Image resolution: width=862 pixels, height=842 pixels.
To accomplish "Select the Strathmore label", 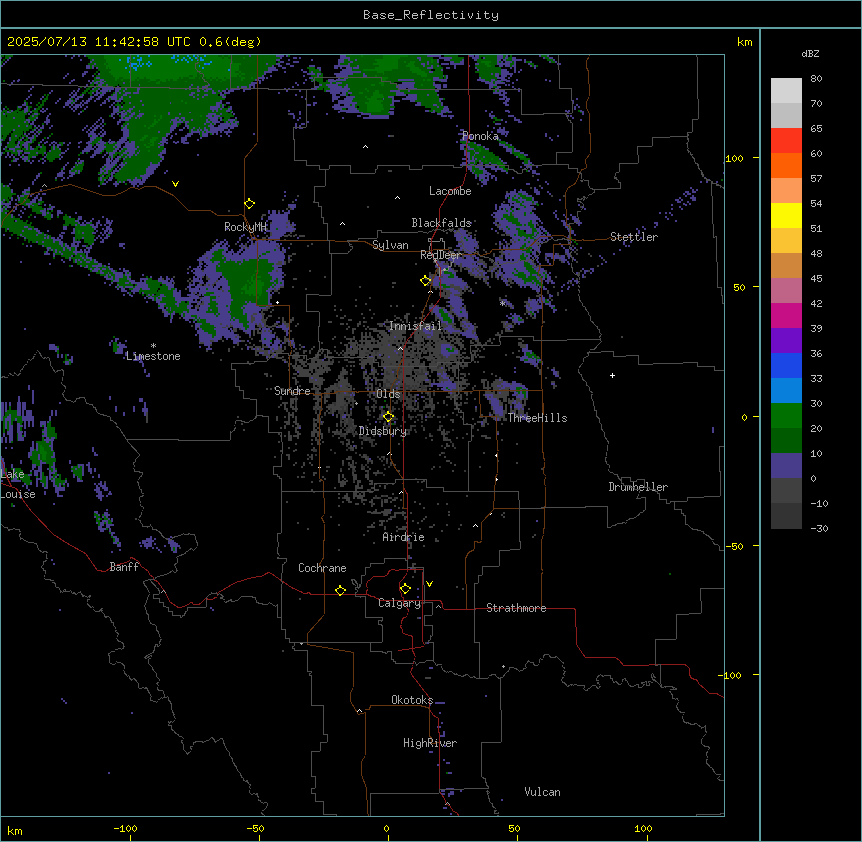I will (x=516, y=608).
